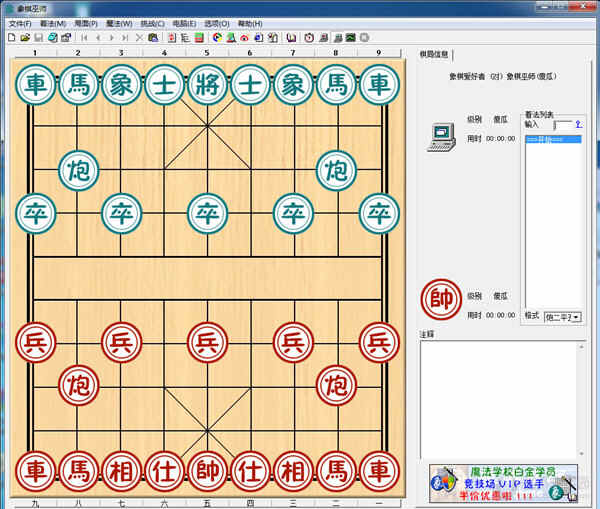
Task: Click the Open file folder icon
Action: click(x=24, y=37)
